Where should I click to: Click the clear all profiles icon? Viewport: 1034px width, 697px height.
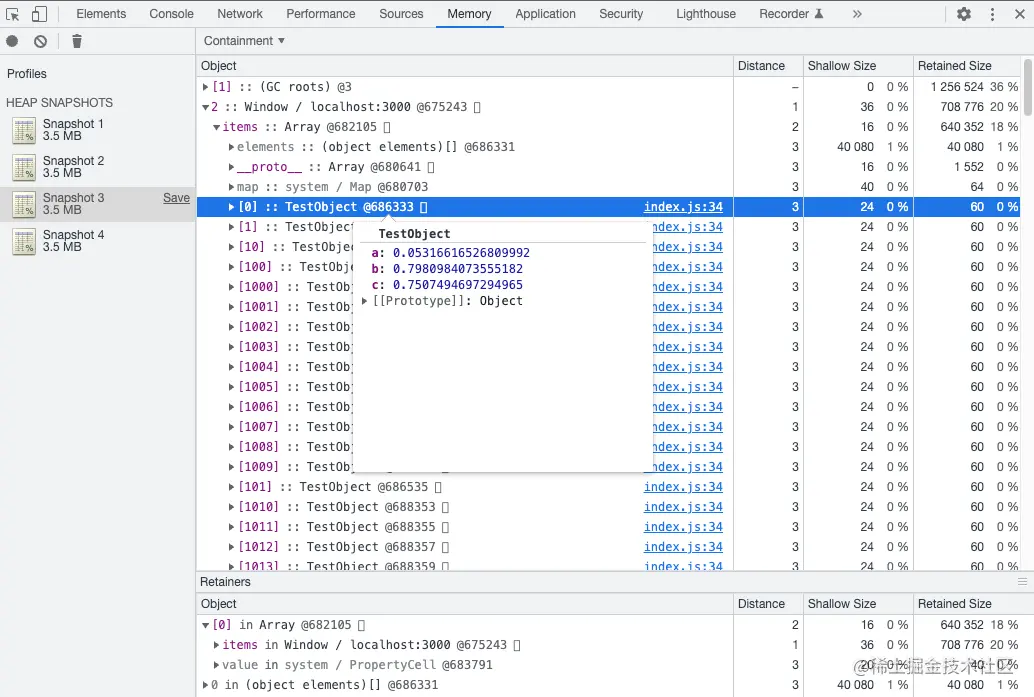point(41,42)
